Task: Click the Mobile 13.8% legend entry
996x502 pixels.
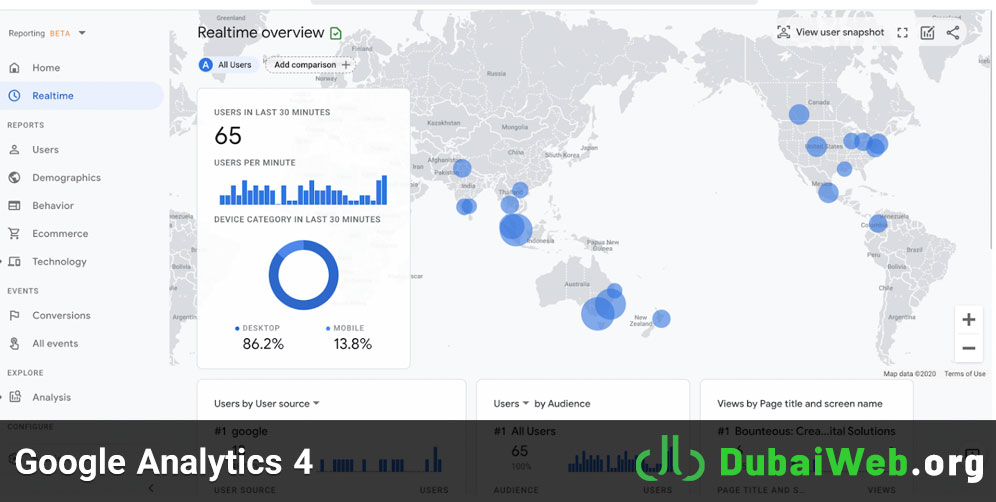Action: (351, 337)
